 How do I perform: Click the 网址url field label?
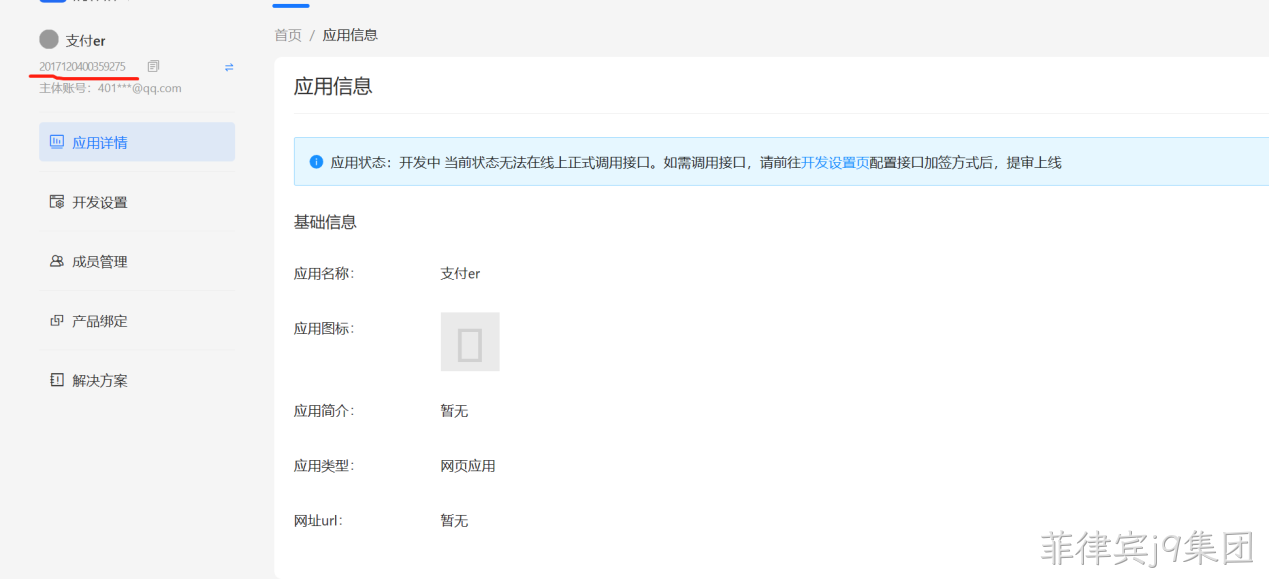point(318,521)
